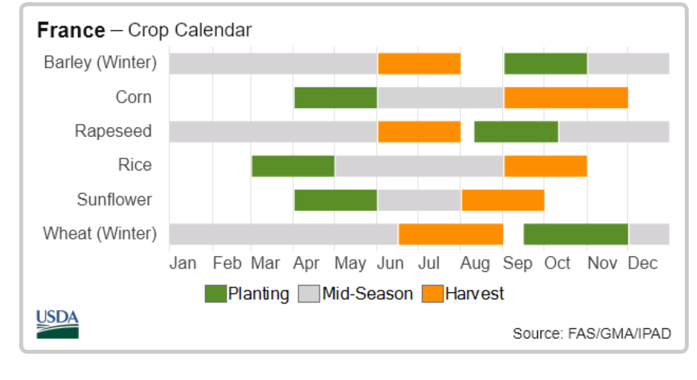Click the Barley (Winter) planting bar
The image size is (697, 380).
click(x=545, y=64)
